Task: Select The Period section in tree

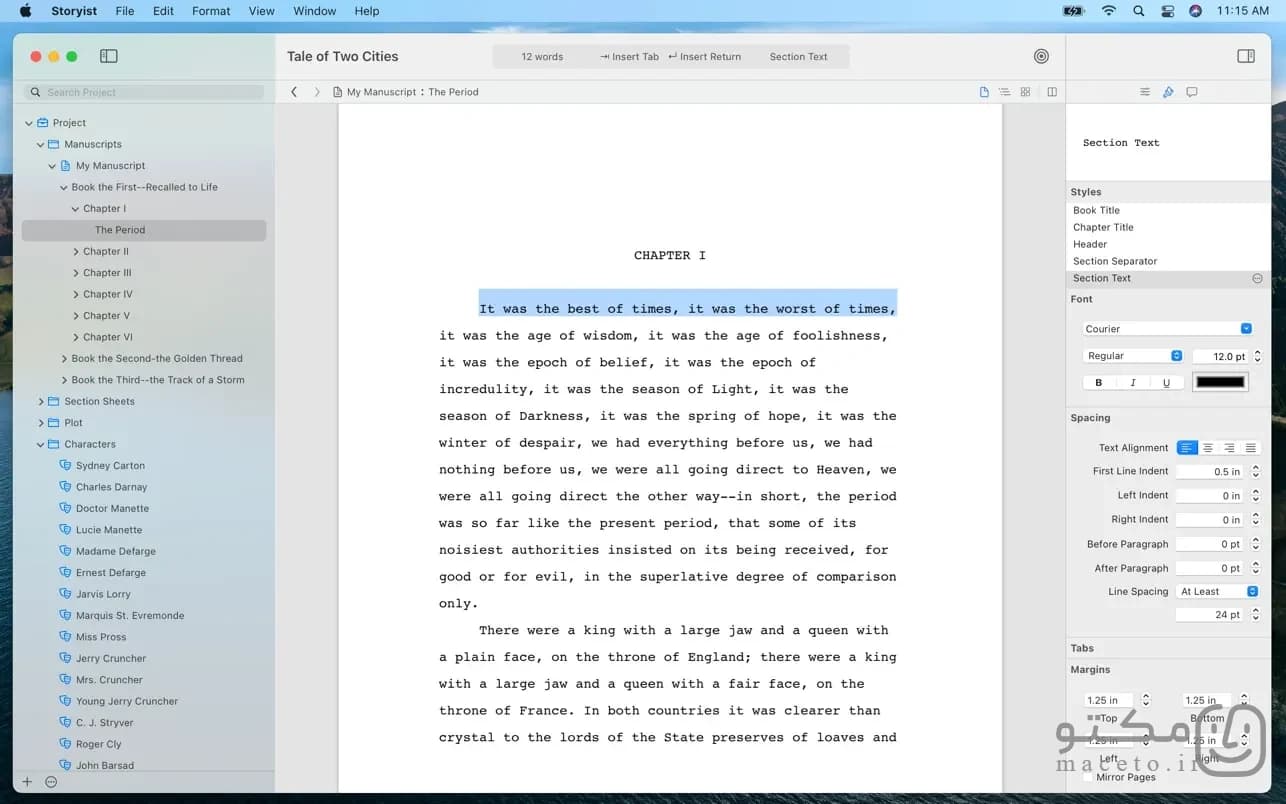Action: pos(144,230)
